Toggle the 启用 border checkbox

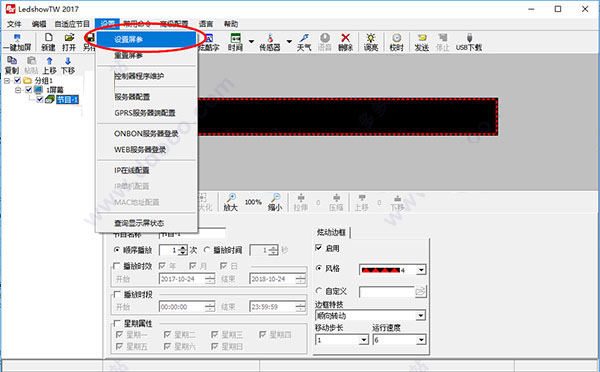pos(318,248)
